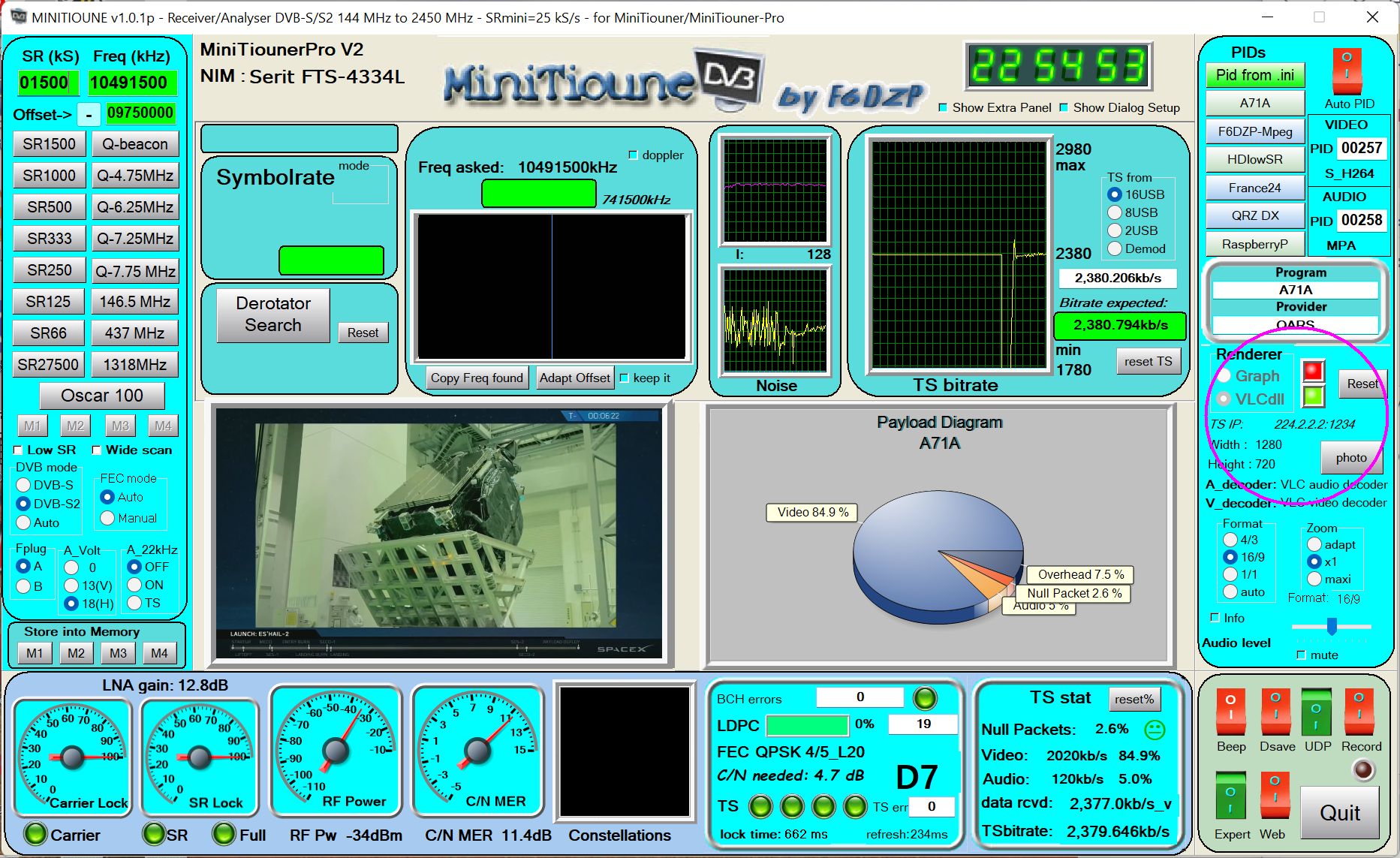Image resolution: width=1400 pixels, height=858 pixels.
Task: Click the red renderer stop square
Action: click(x=1313, y=371)
